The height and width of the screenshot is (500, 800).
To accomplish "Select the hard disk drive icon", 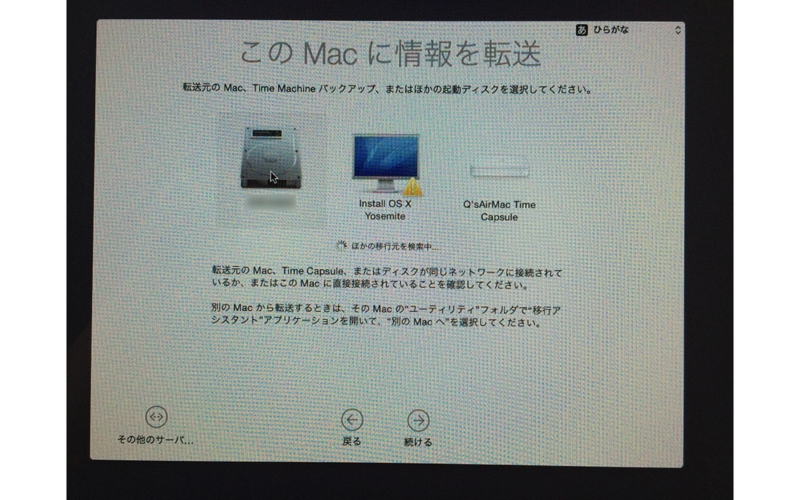I will (270, 158).
